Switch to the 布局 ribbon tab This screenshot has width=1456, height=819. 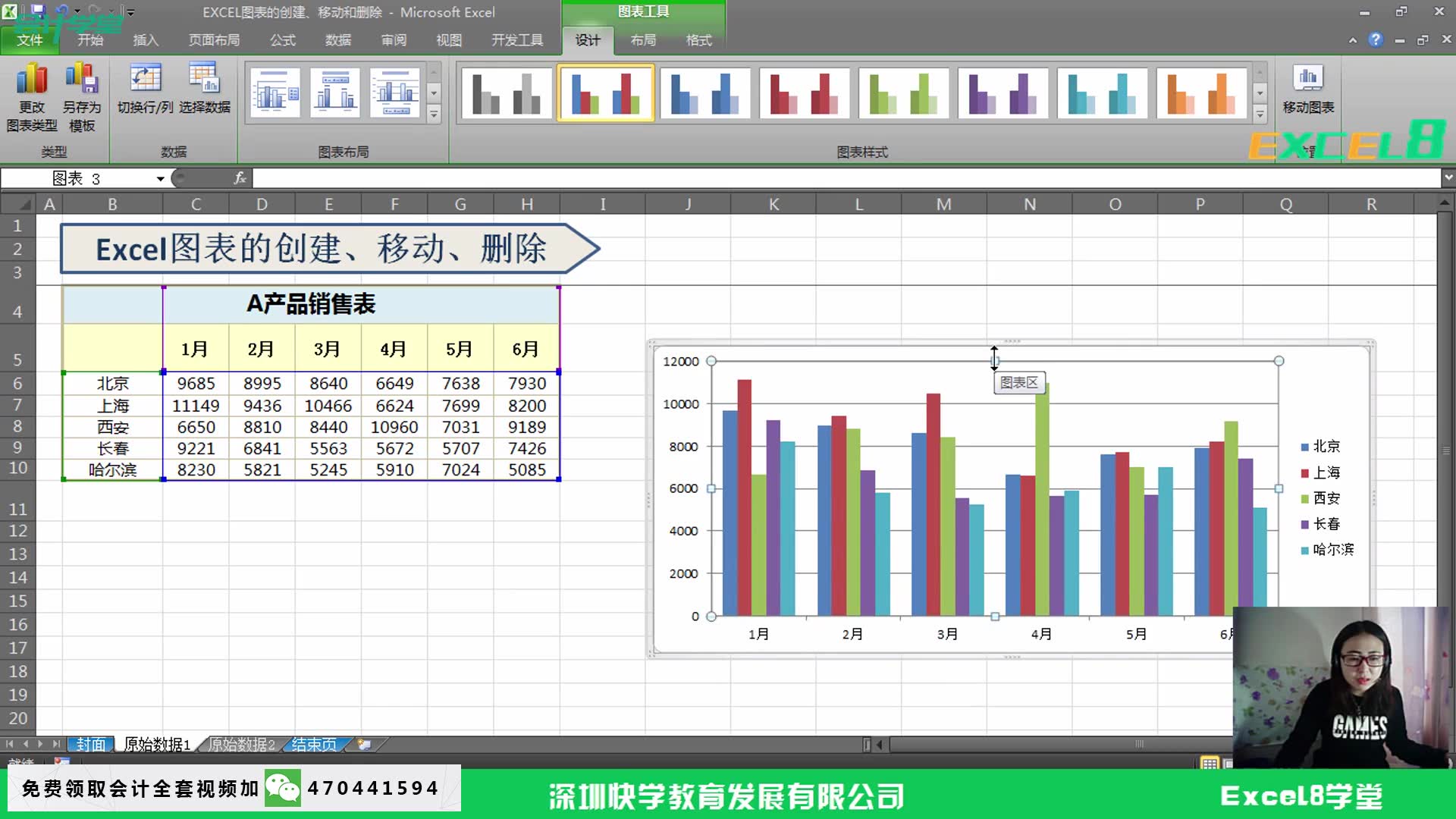pos(643,40)
